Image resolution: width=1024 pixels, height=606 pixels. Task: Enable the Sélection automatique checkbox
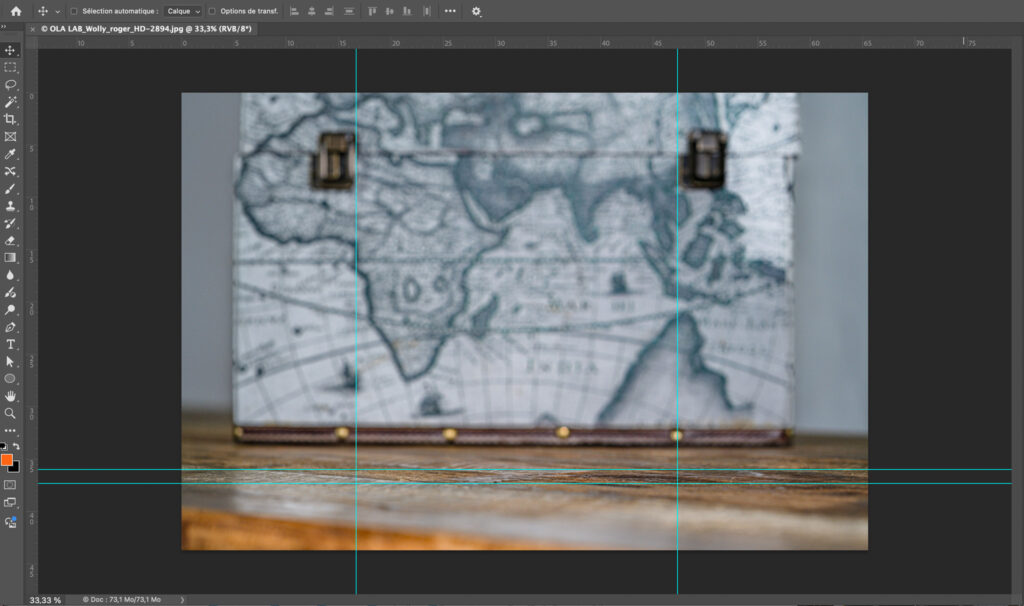point(74,11)
